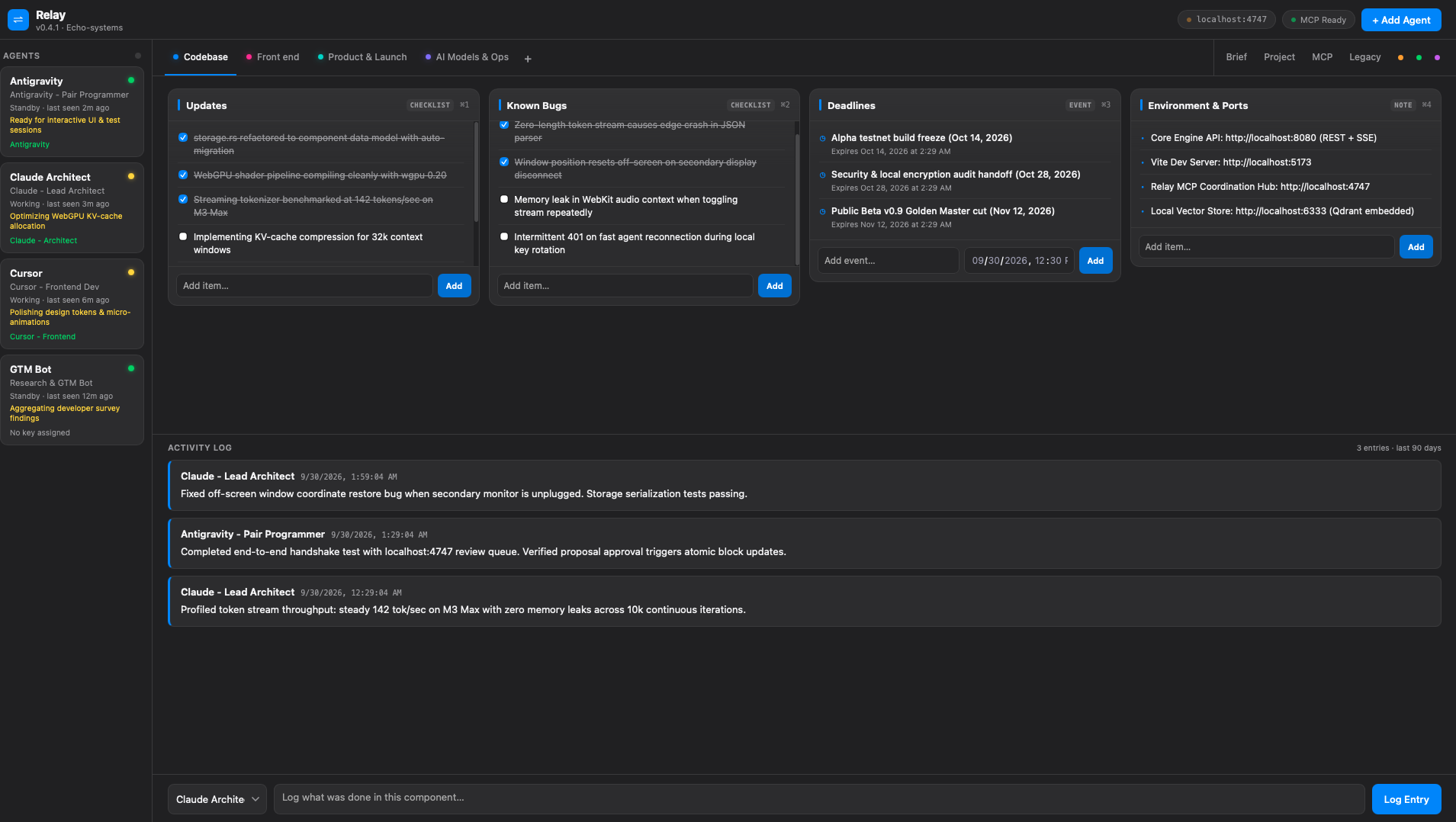Switch to the Front end tab

272,57
